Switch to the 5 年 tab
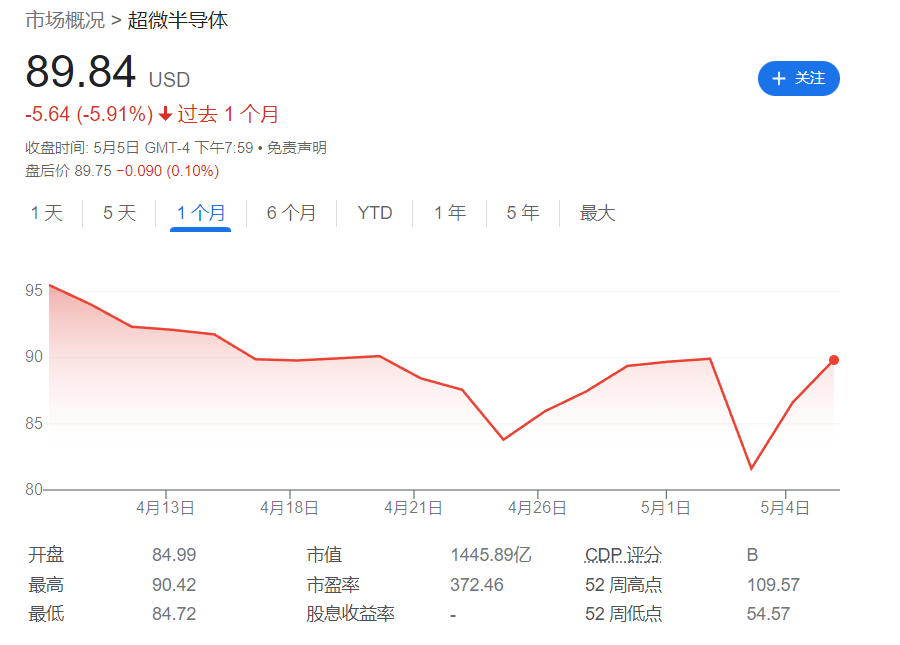 tap(523, 213)
